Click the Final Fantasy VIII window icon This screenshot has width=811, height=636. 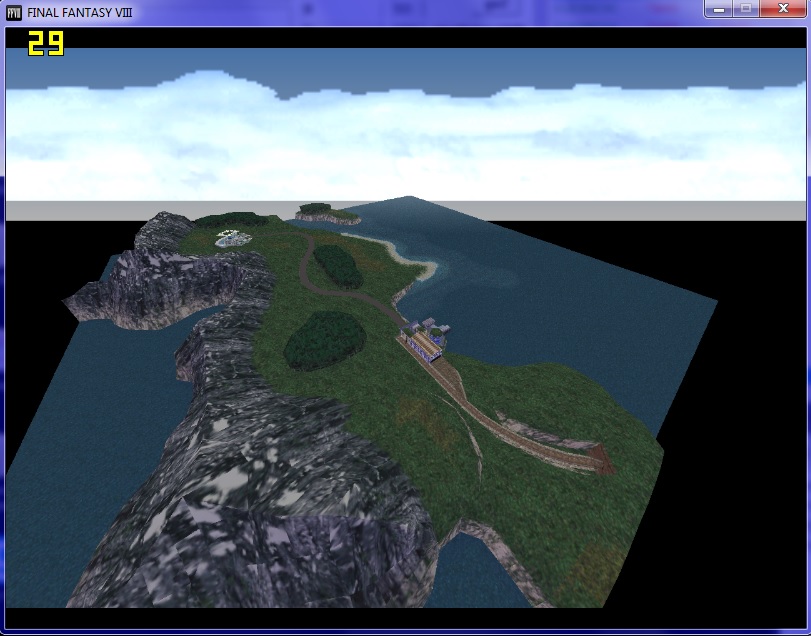pyautogui.click(x=13, y=12)
